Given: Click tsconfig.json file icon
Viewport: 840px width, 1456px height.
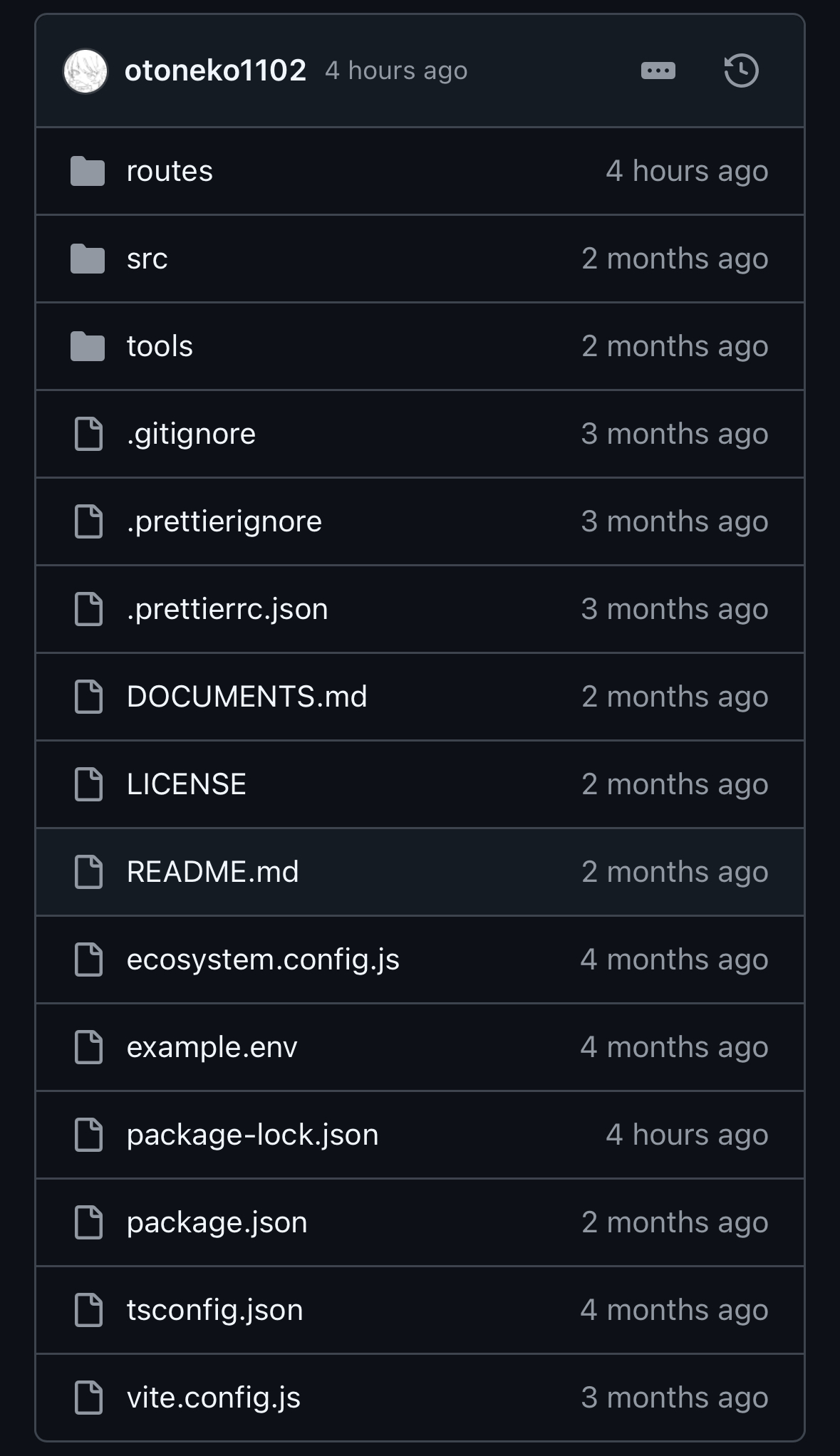Looking at the screenshot, I should [x=88, y=1310].
